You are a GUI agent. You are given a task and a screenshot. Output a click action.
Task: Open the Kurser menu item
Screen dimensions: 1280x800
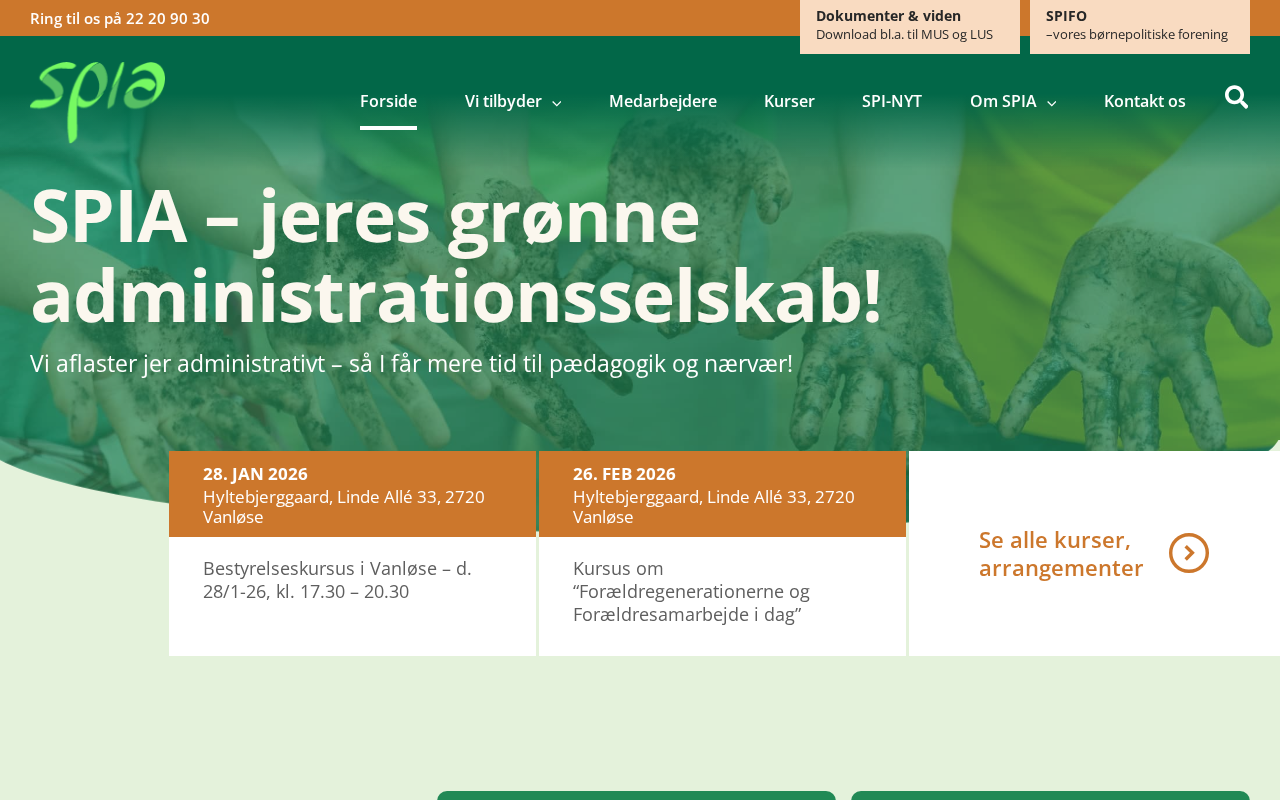click(x=789, y=101)
